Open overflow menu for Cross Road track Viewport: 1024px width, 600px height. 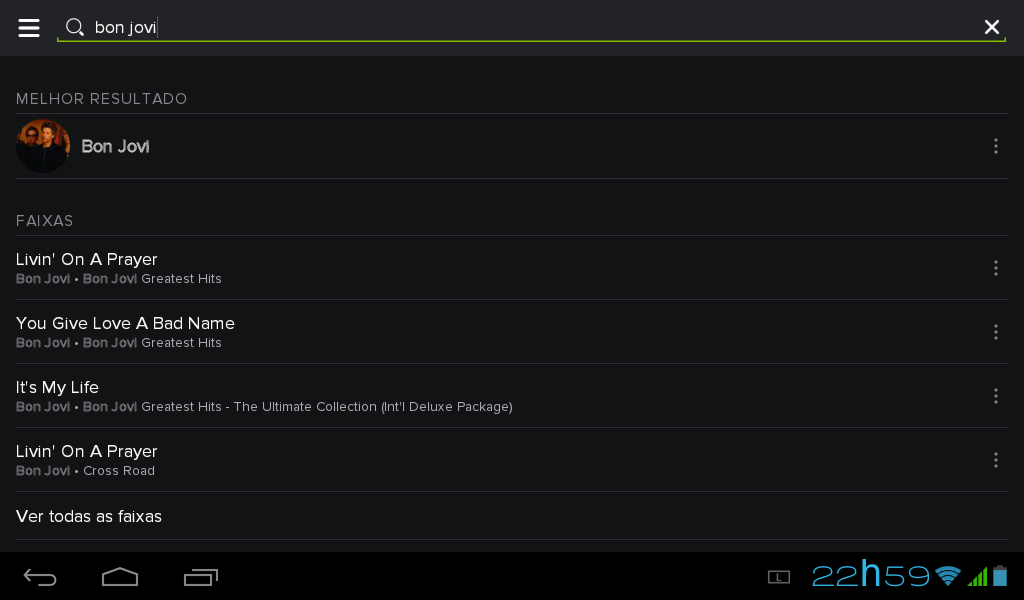coord(995,460)
